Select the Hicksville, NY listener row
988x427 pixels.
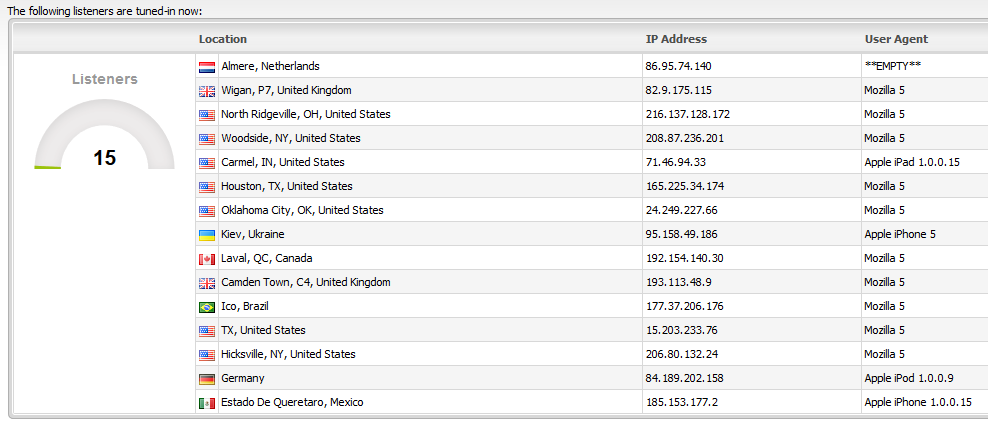pyautogui.click(x=288, y=354)
